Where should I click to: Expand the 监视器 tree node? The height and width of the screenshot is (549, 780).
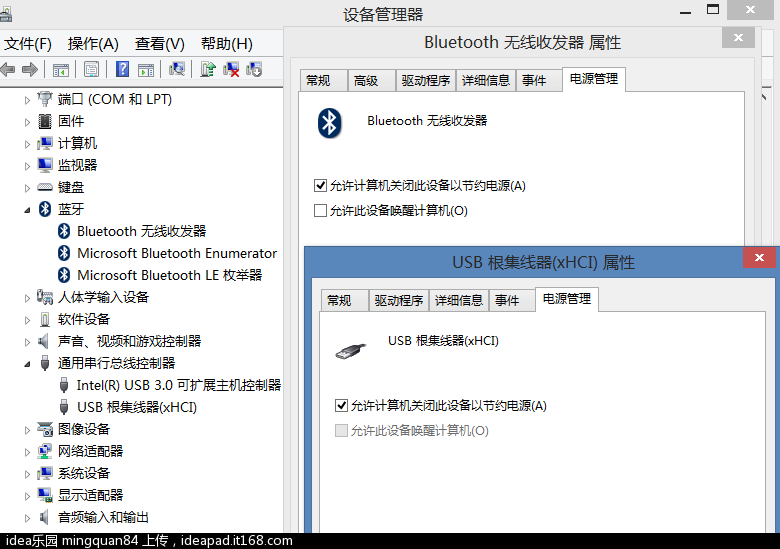[x=27, y=166]
